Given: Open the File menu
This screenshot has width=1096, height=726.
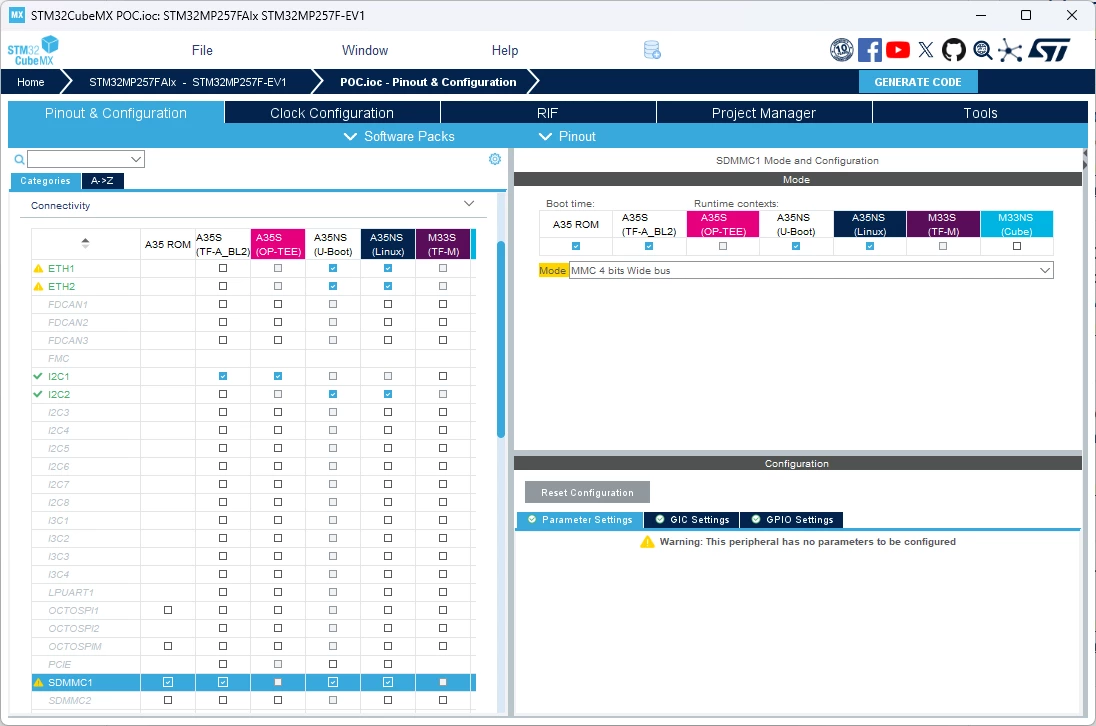Looking at the screenshot, I should [202, 50].
